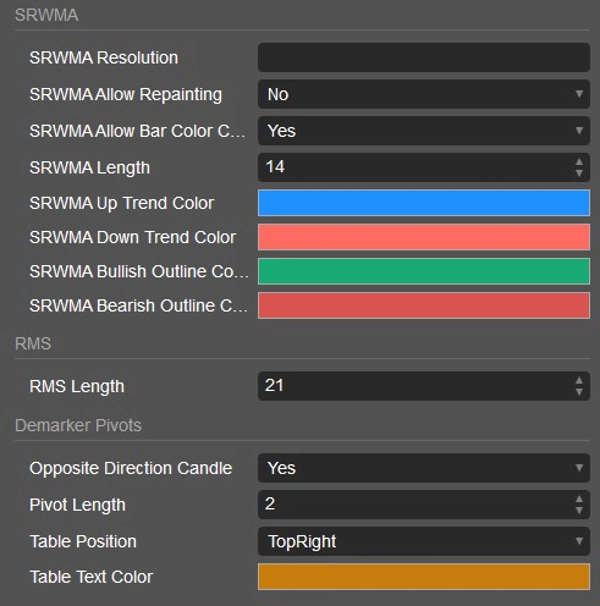Click the RMS Length value field
Viewport: 600px width, 606px height.
[412, 386]
